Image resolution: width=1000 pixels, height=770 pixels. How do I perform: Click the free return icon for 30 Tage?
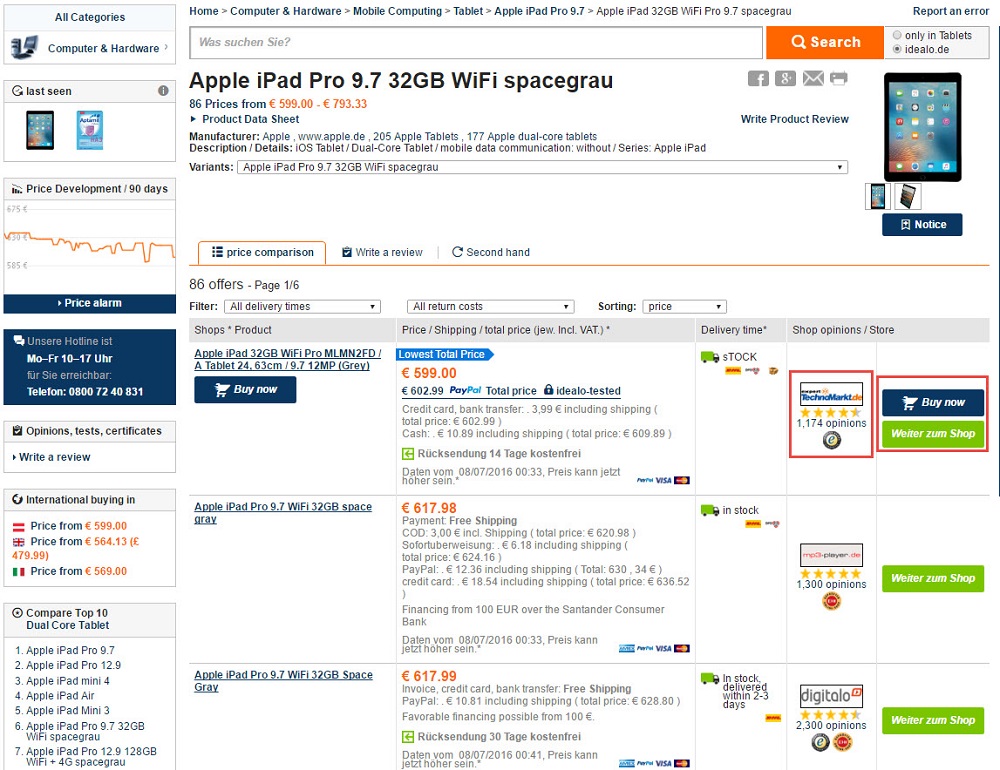(408, 737)
